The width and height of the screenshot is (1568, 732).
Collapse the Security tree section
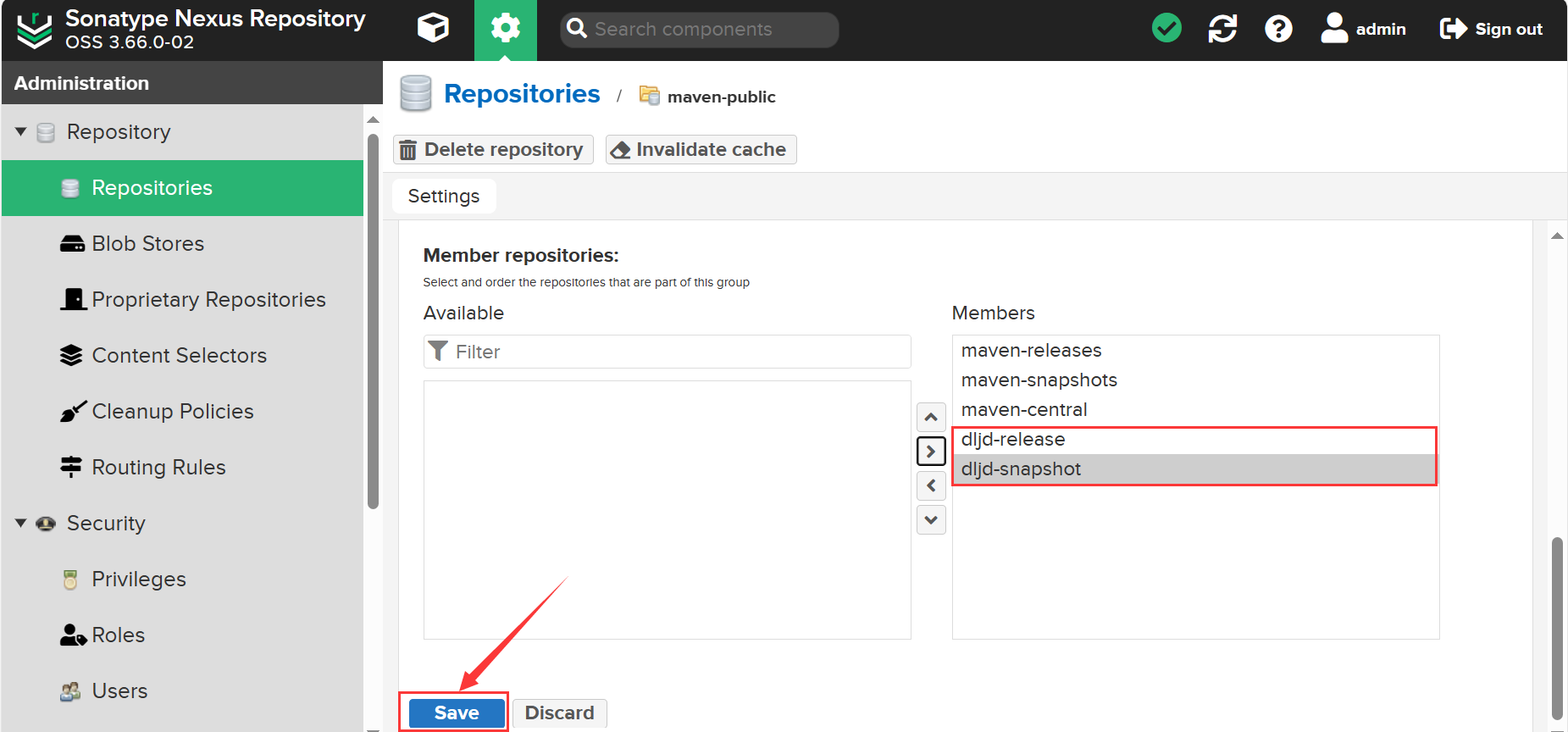21,524
